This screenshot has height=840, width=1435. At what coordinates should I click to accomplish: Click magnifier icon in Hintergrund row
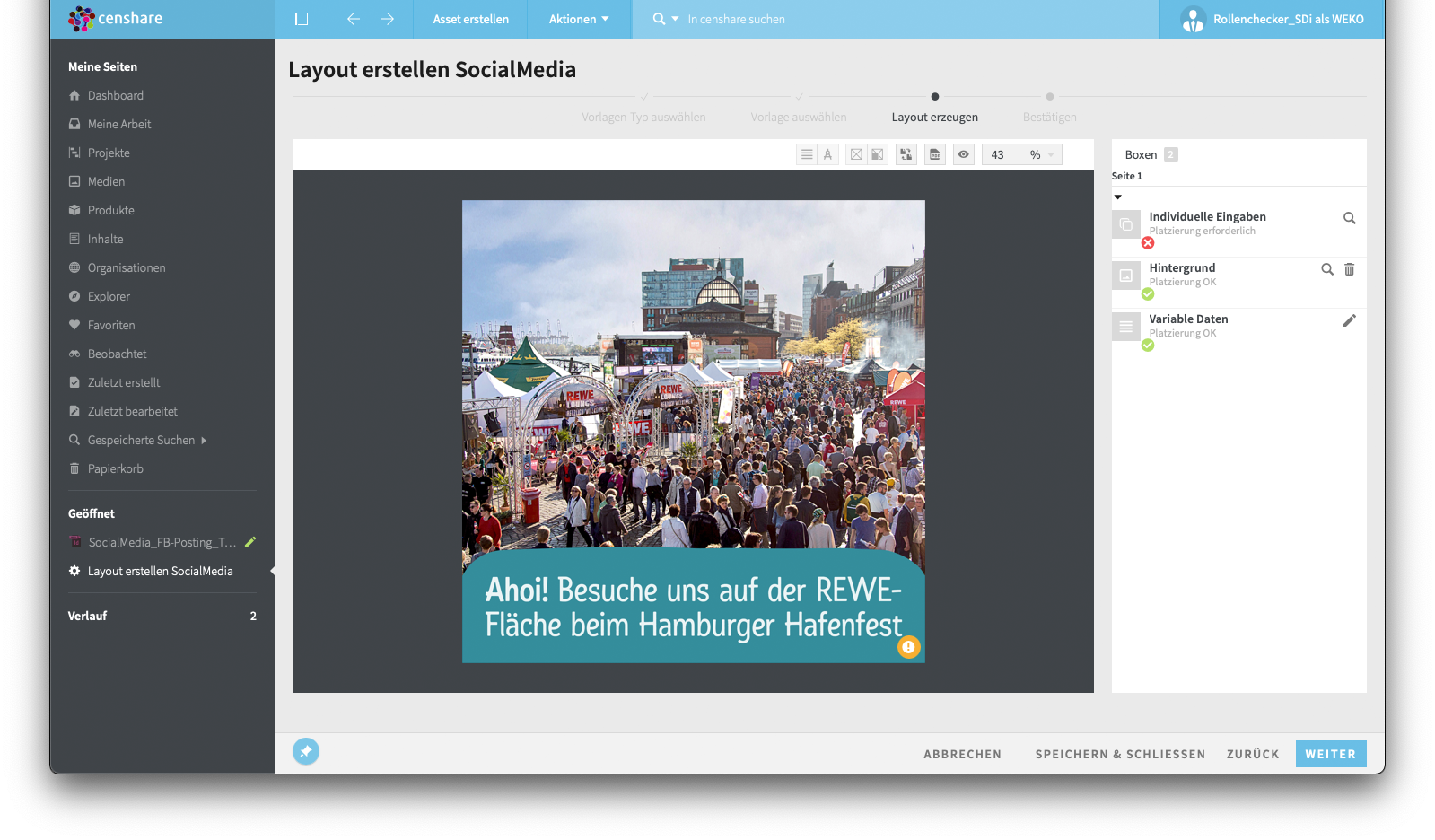1327,269
